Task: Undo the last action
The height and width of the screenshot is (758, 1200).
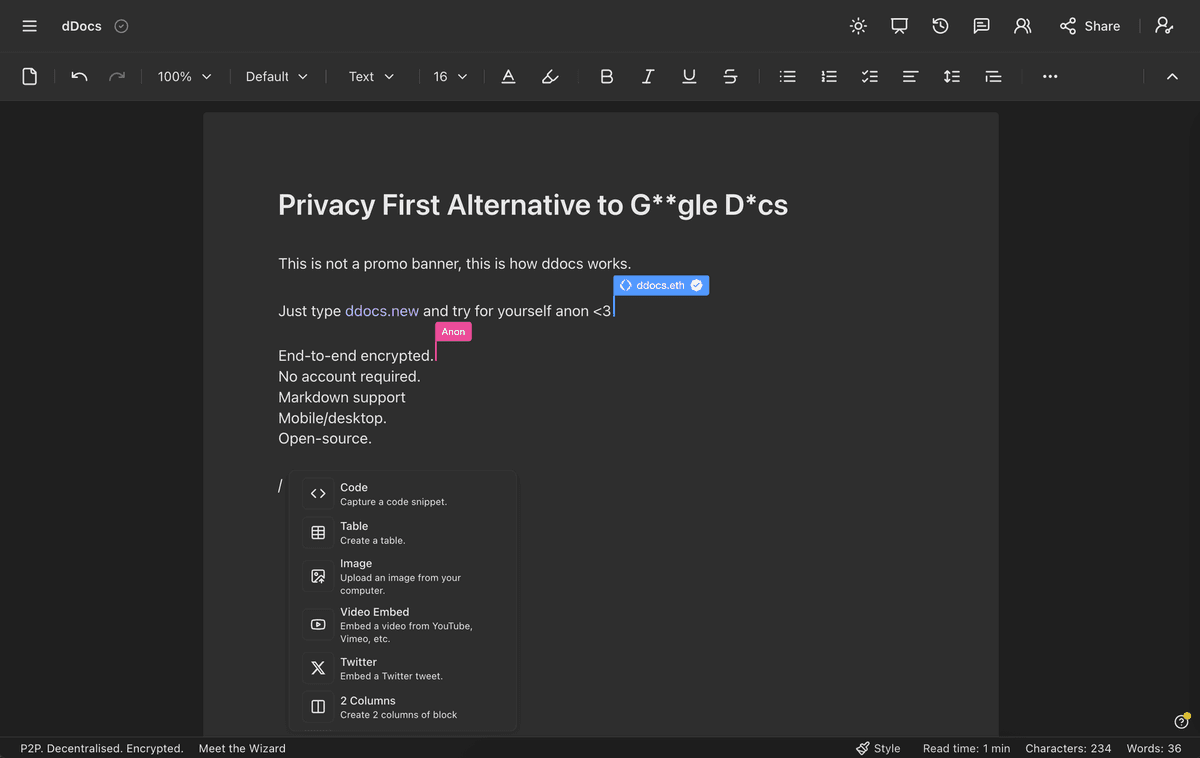Action: click(80, 76)
